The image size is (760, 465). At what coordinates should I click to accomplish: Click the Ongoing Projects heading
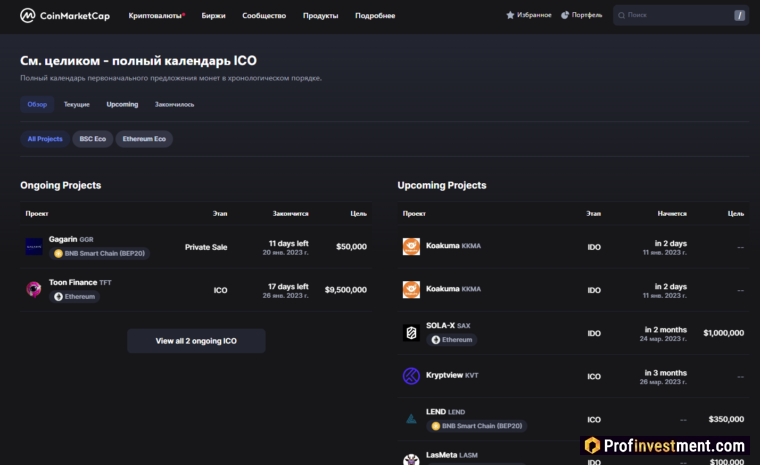(x=61, y=185)
